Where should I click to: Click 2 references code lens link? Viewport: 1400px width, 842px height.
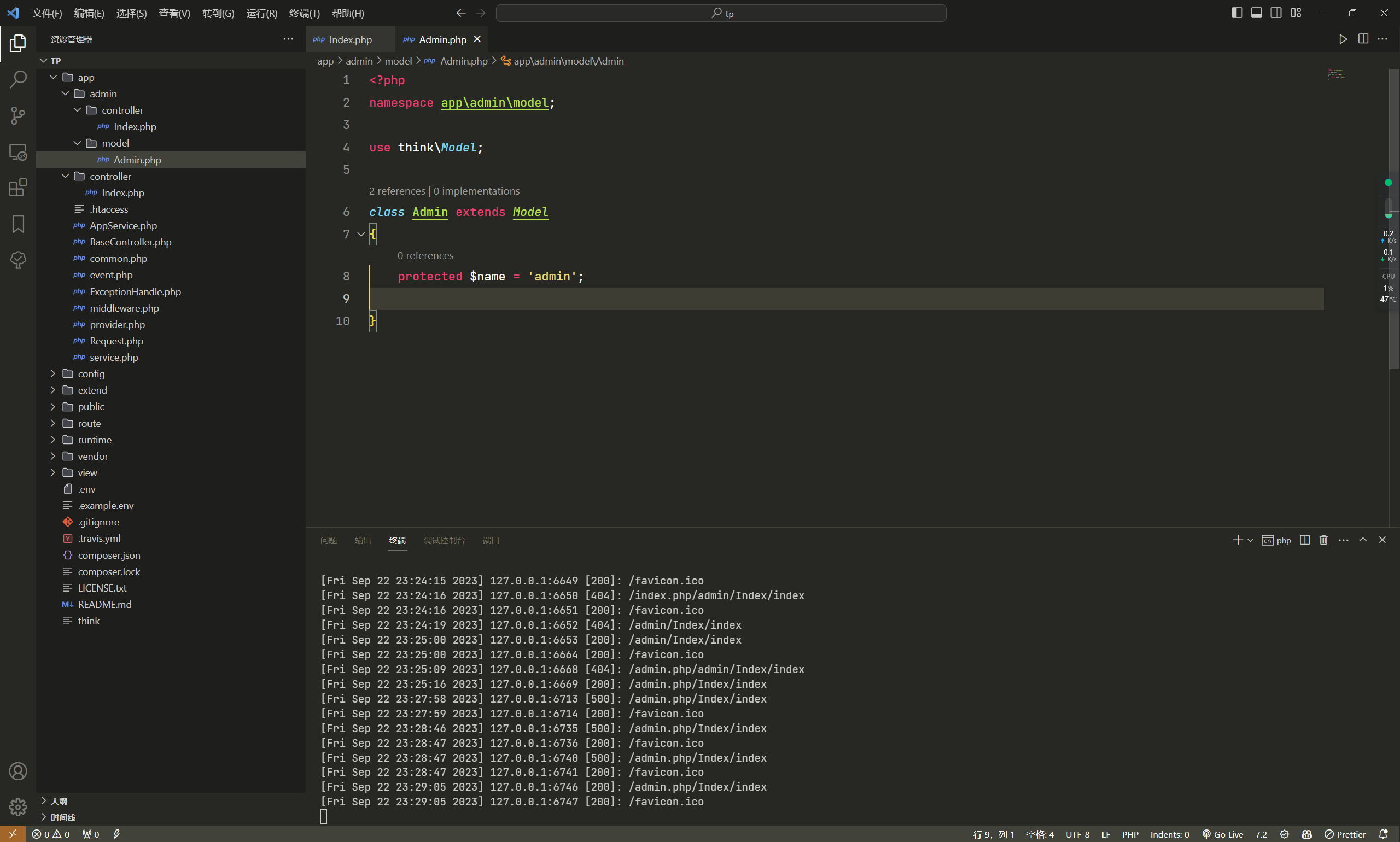pyautogui.click(x=396, y=191)
